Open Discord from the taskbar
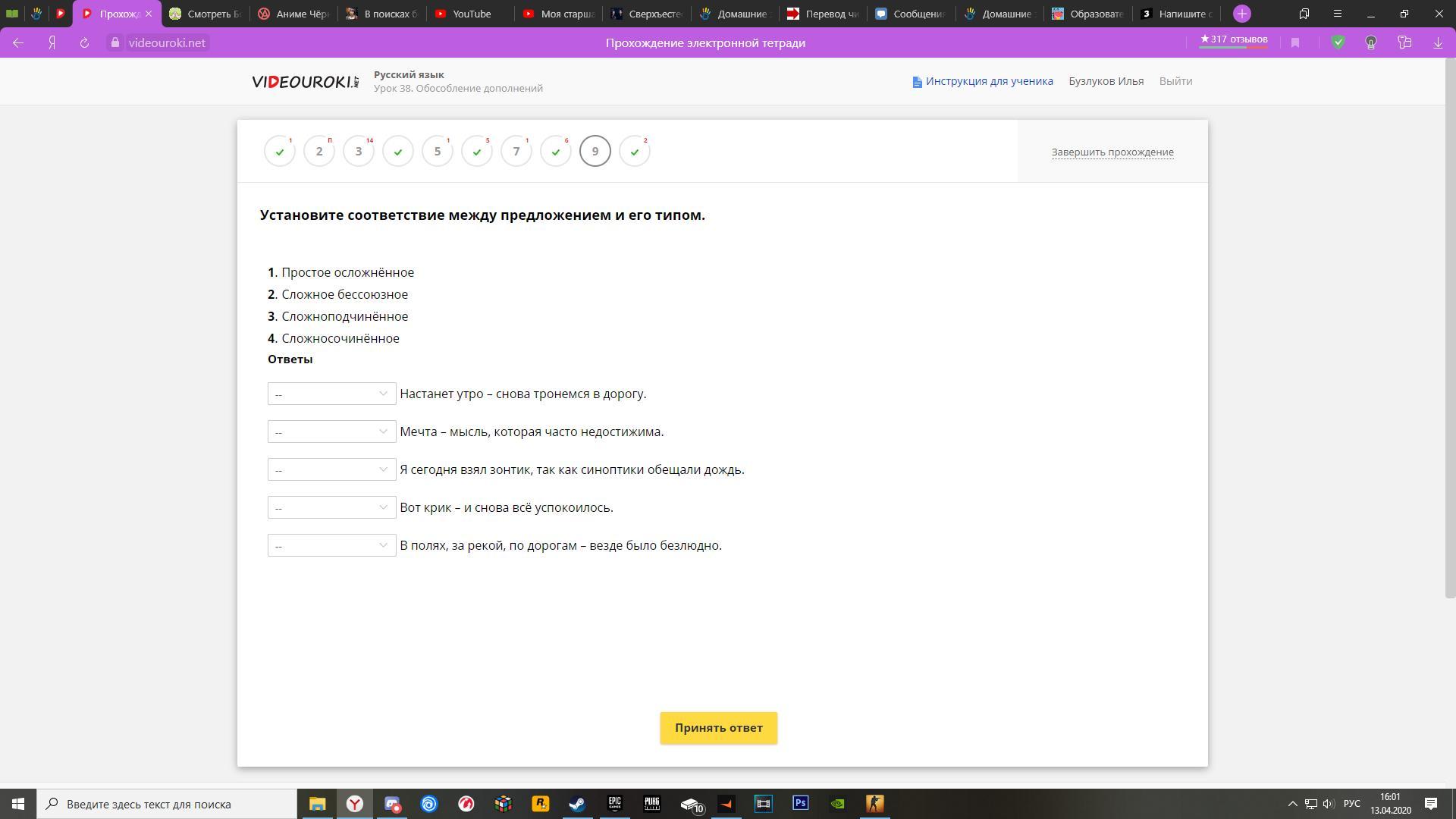Screen dimensions: 1456x819 click(x=391, y=804)
